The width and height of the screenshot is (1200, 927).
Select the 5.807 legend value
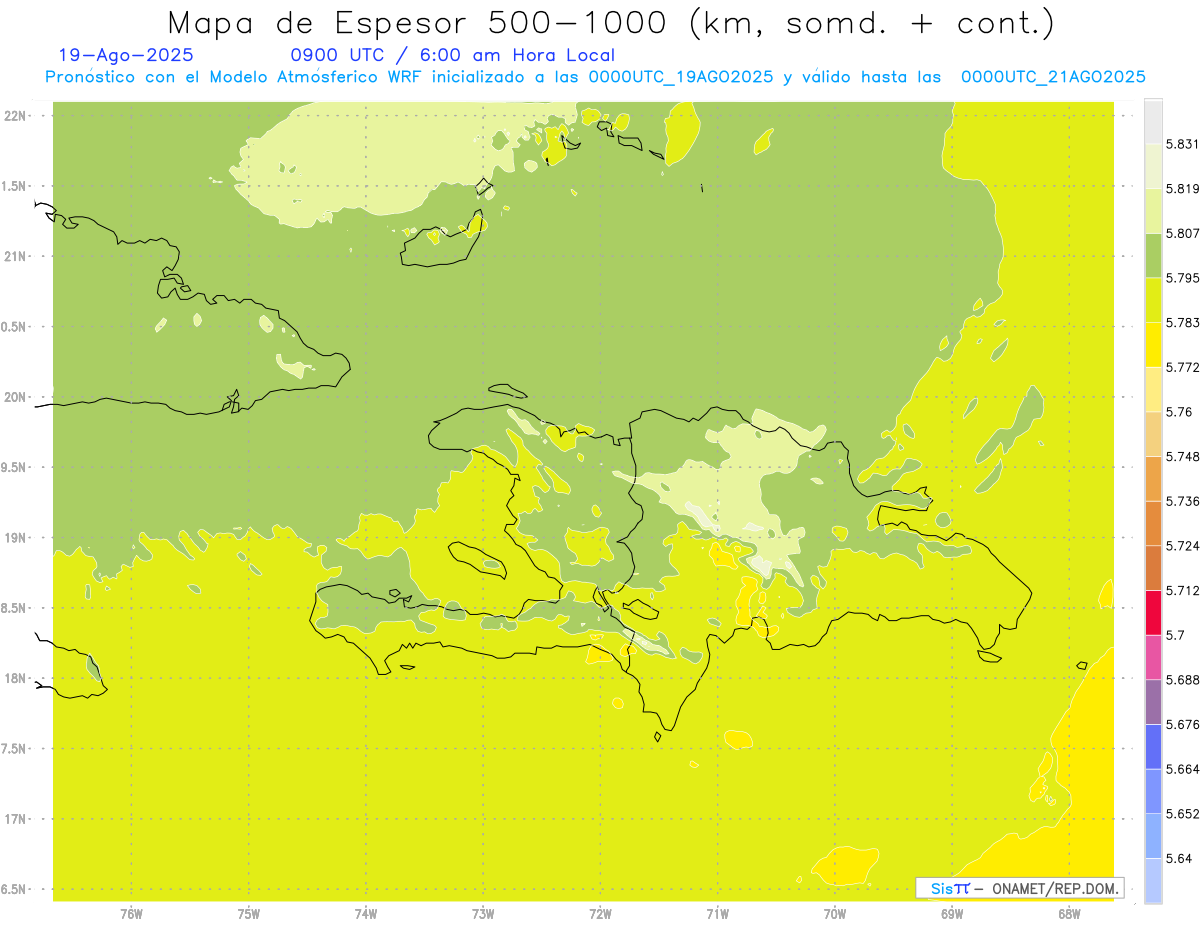click(x=1183, y=233)
